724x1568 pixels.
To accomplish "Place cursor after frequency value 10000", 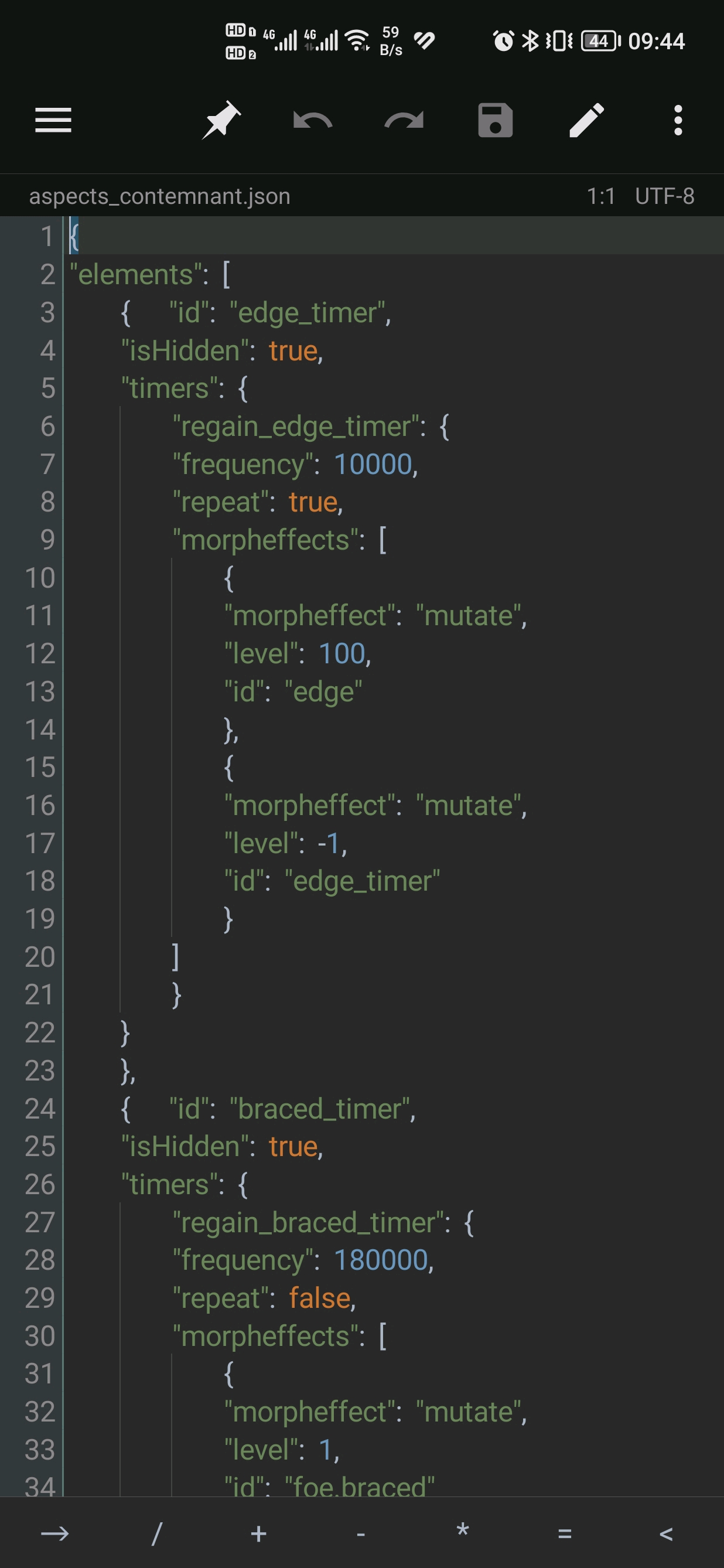I will tap(414, 465).
